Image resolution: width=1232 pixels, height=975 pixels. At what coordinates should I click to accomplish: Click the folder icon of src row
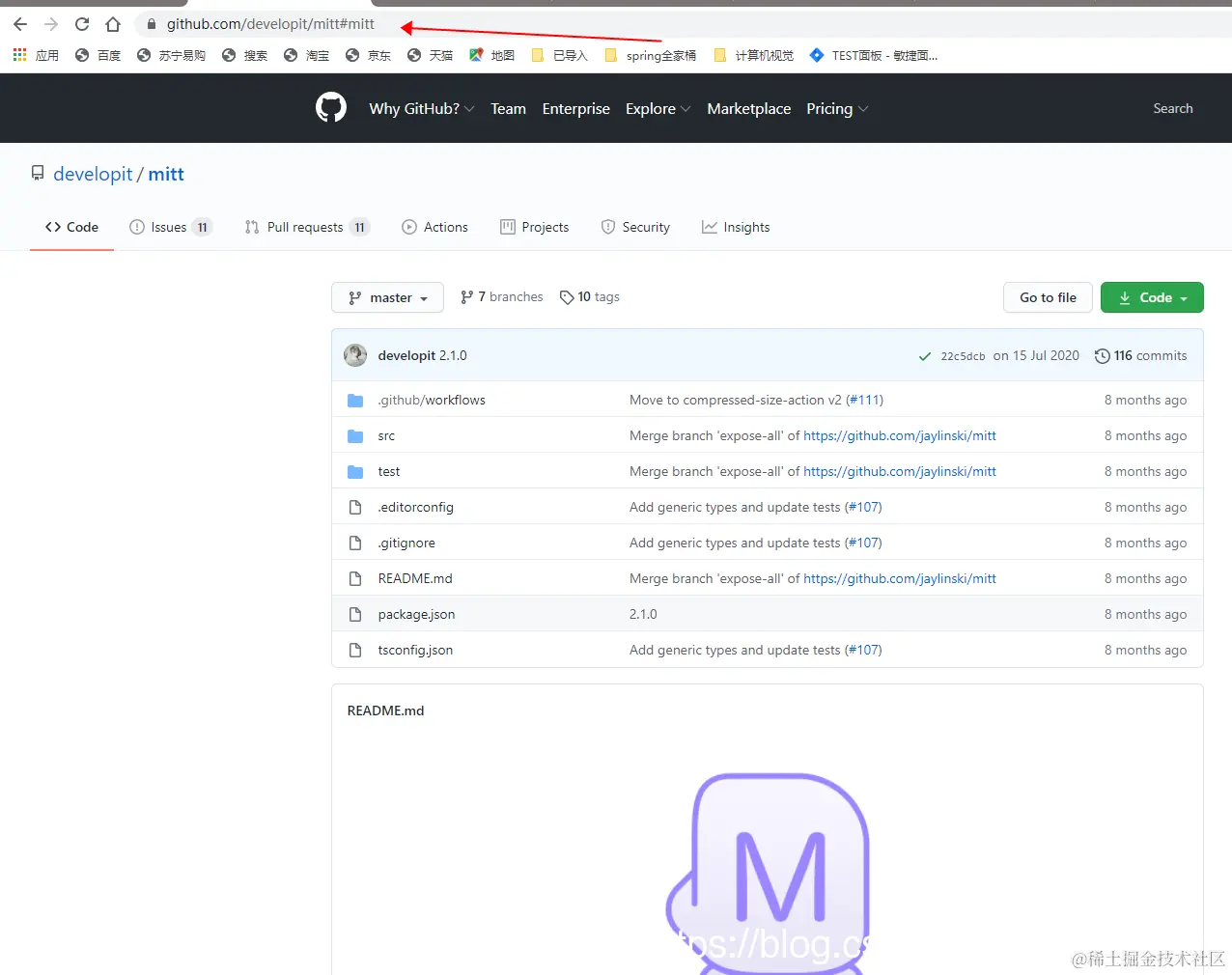coord(355,435)
